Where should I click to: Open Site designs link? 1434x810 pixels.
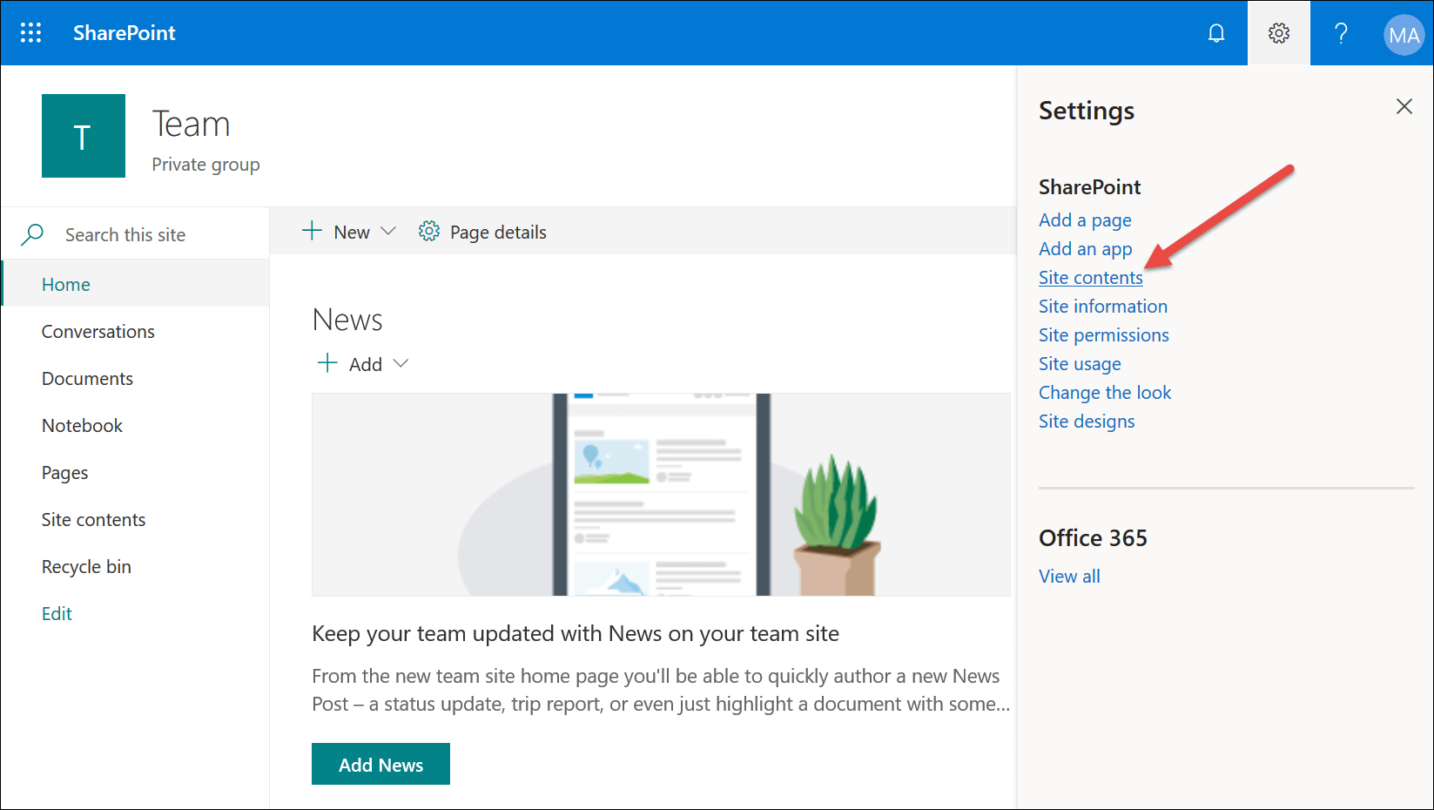tap(1087, 421)
